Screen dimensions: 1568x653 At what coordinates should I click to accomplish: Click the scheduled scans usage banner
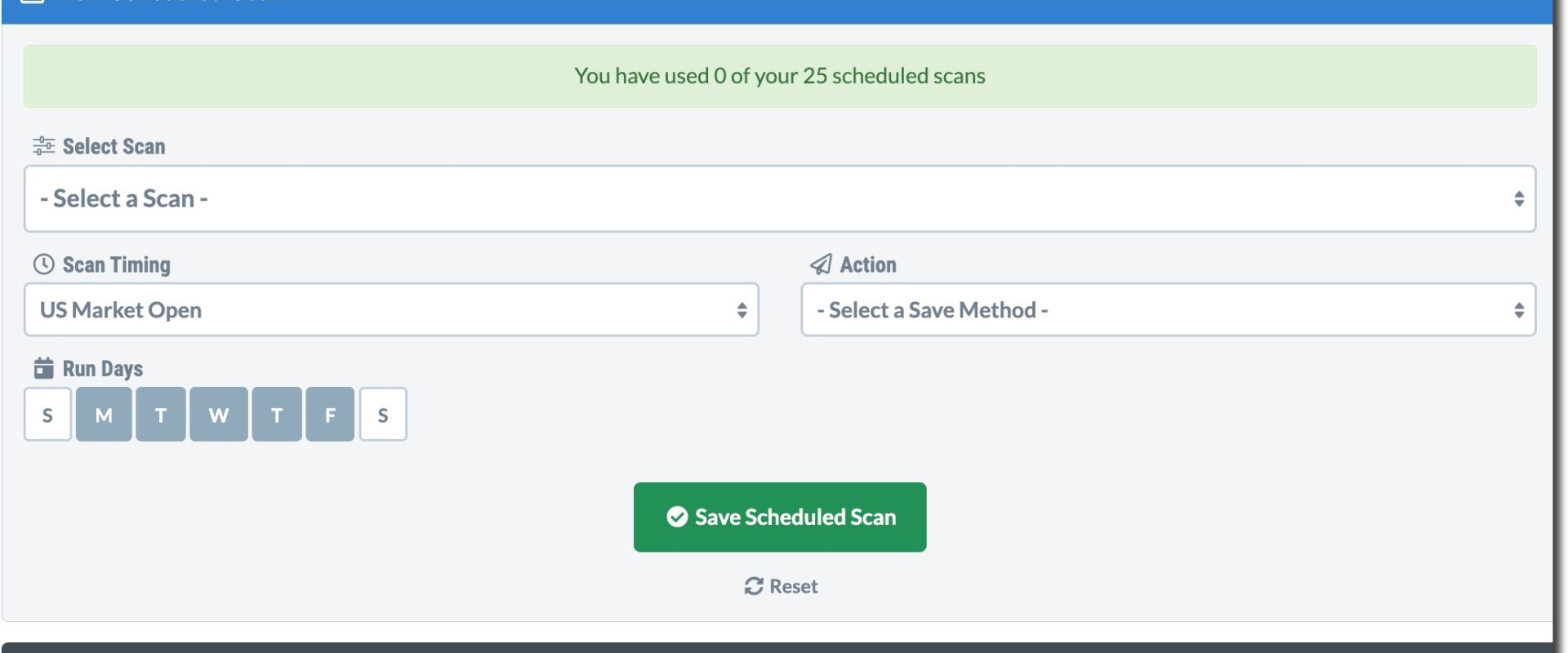780,76
